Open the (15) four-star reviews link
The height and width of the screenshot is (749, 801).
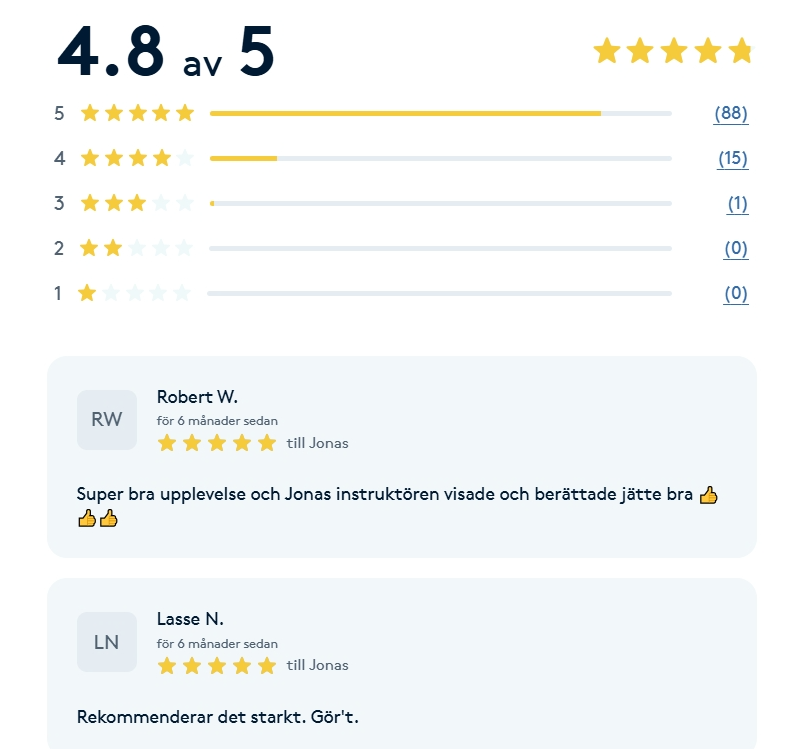point(733,159)
